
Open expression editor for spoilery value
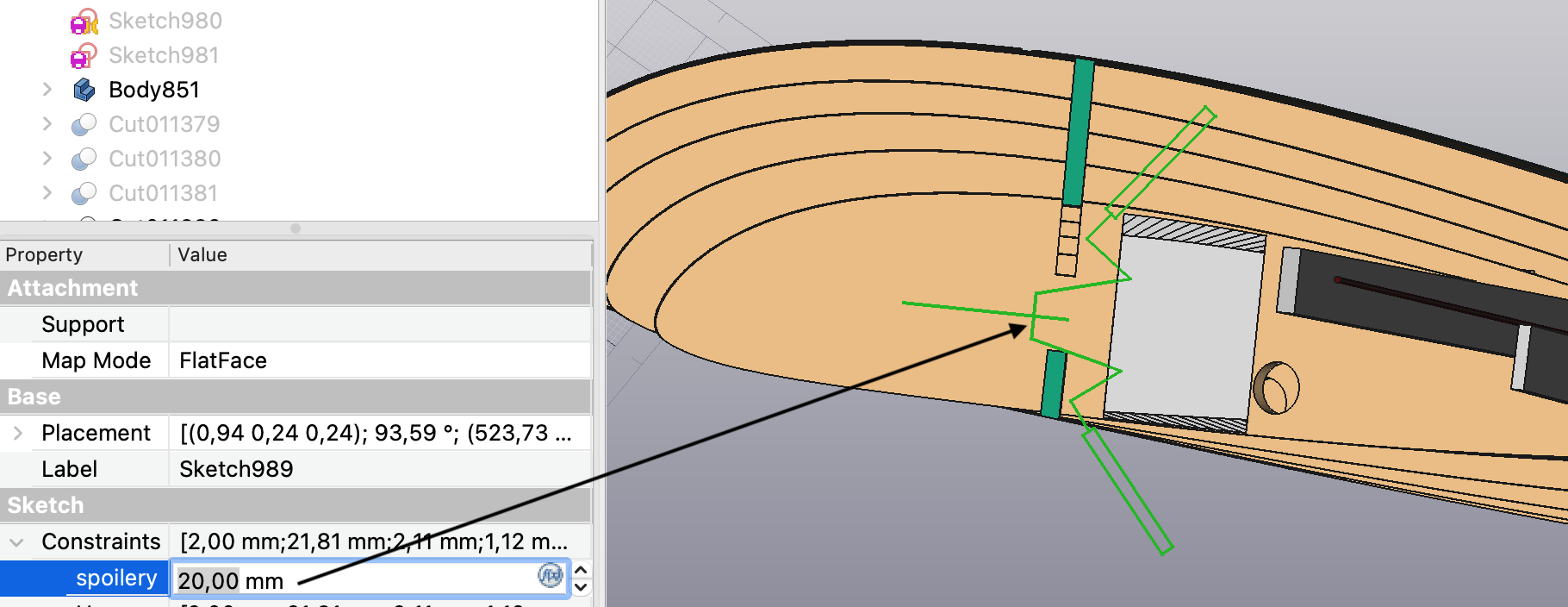coord(550,575)
